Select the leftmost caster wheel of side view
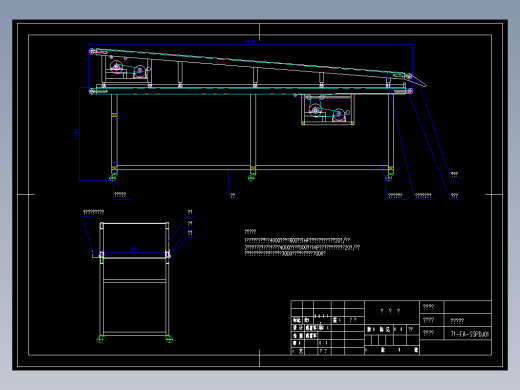 click(113, 178)
